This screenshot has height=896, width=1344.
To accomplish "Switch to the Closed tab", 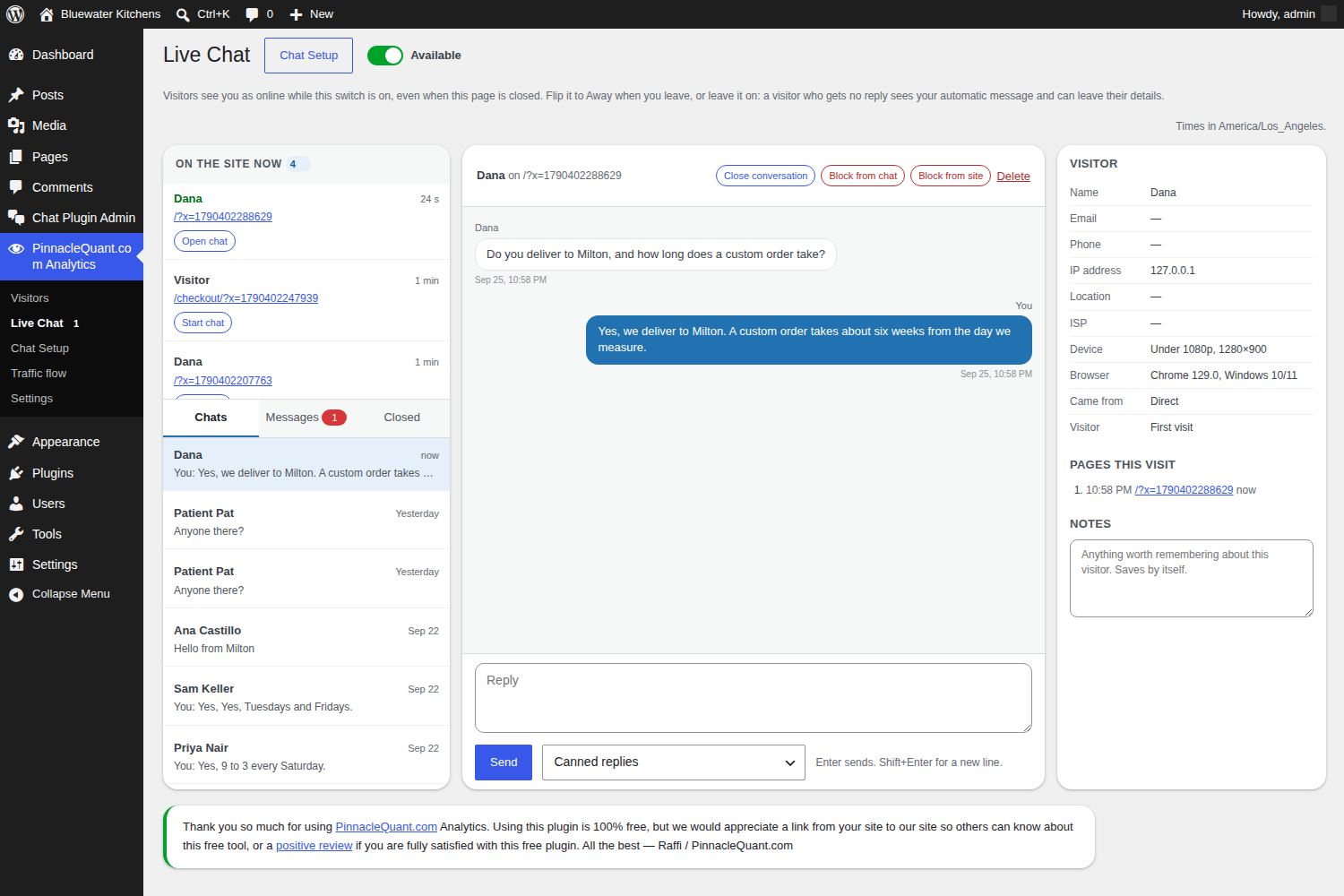I will (401, 418).
